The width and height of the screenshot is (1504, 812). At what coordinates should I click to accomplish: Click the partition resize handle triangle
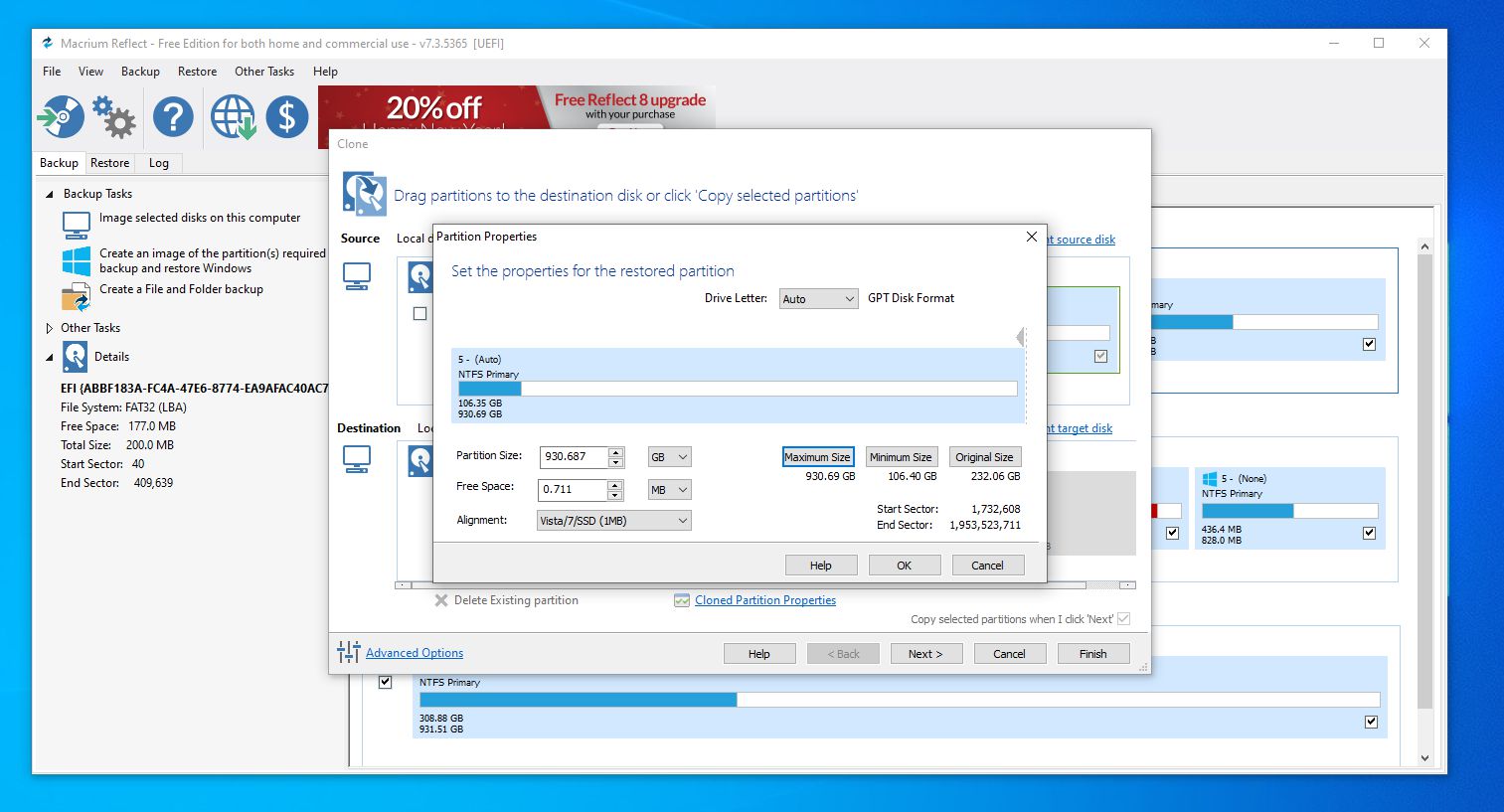[1020, 337]
